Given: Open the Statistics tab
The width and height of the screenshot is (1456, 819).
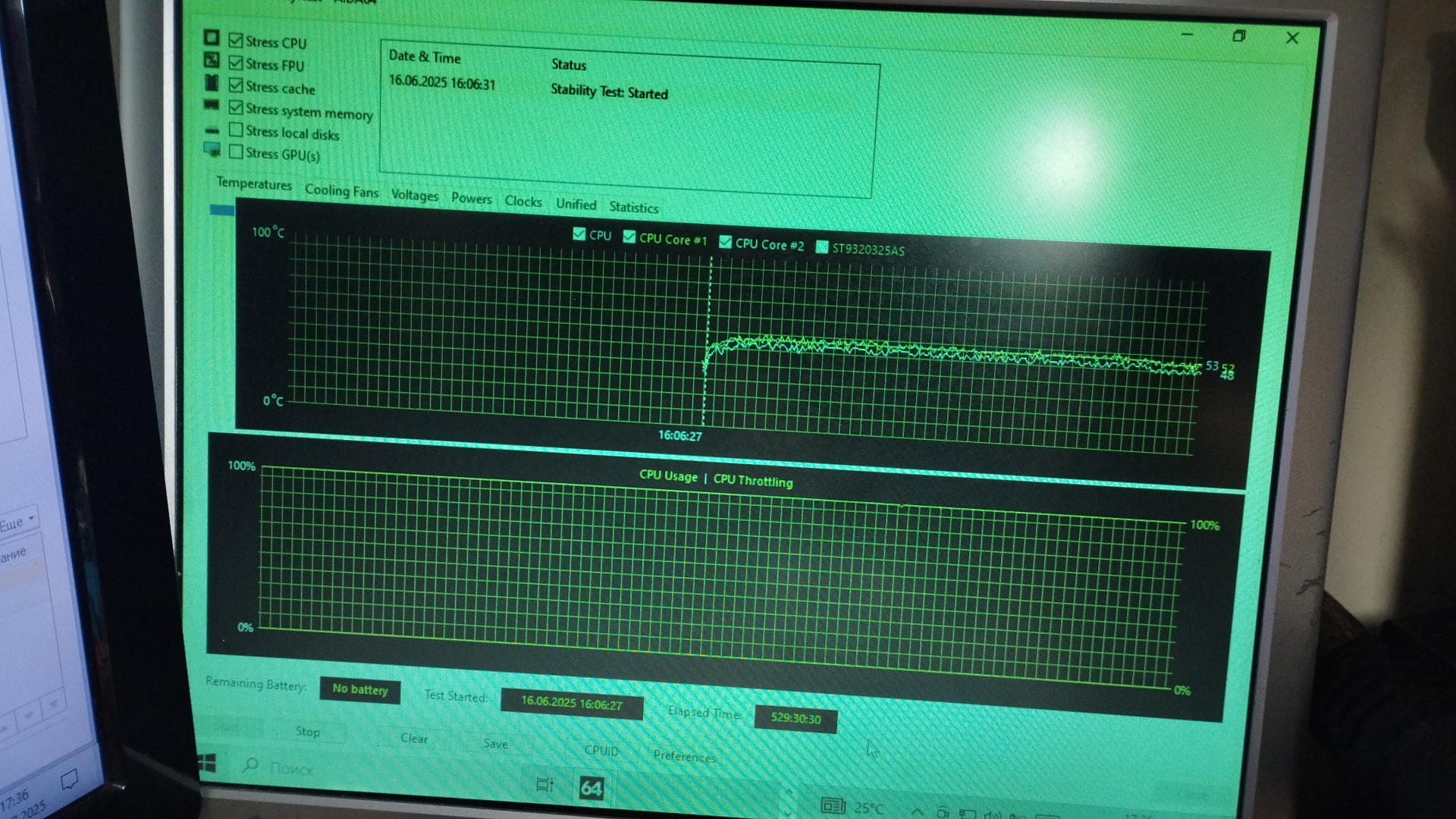Looking at the screenshot, I should (x=633, y=207).
